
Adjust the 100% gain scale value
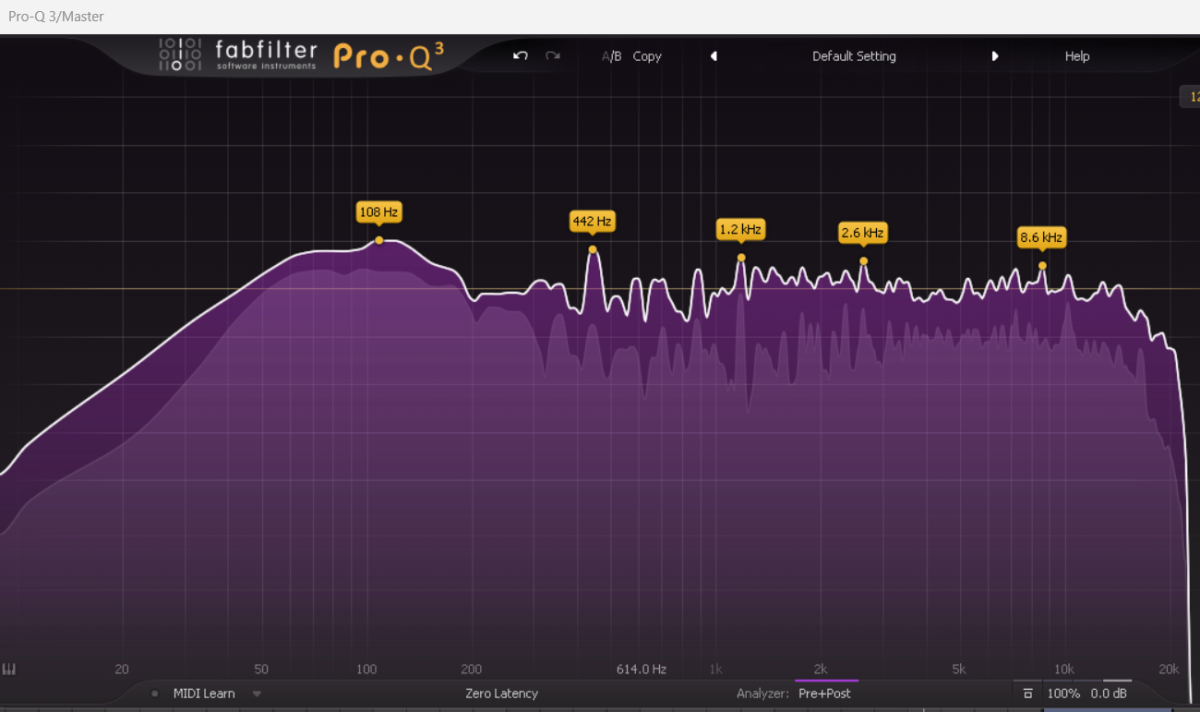[x=1063, y=693]
